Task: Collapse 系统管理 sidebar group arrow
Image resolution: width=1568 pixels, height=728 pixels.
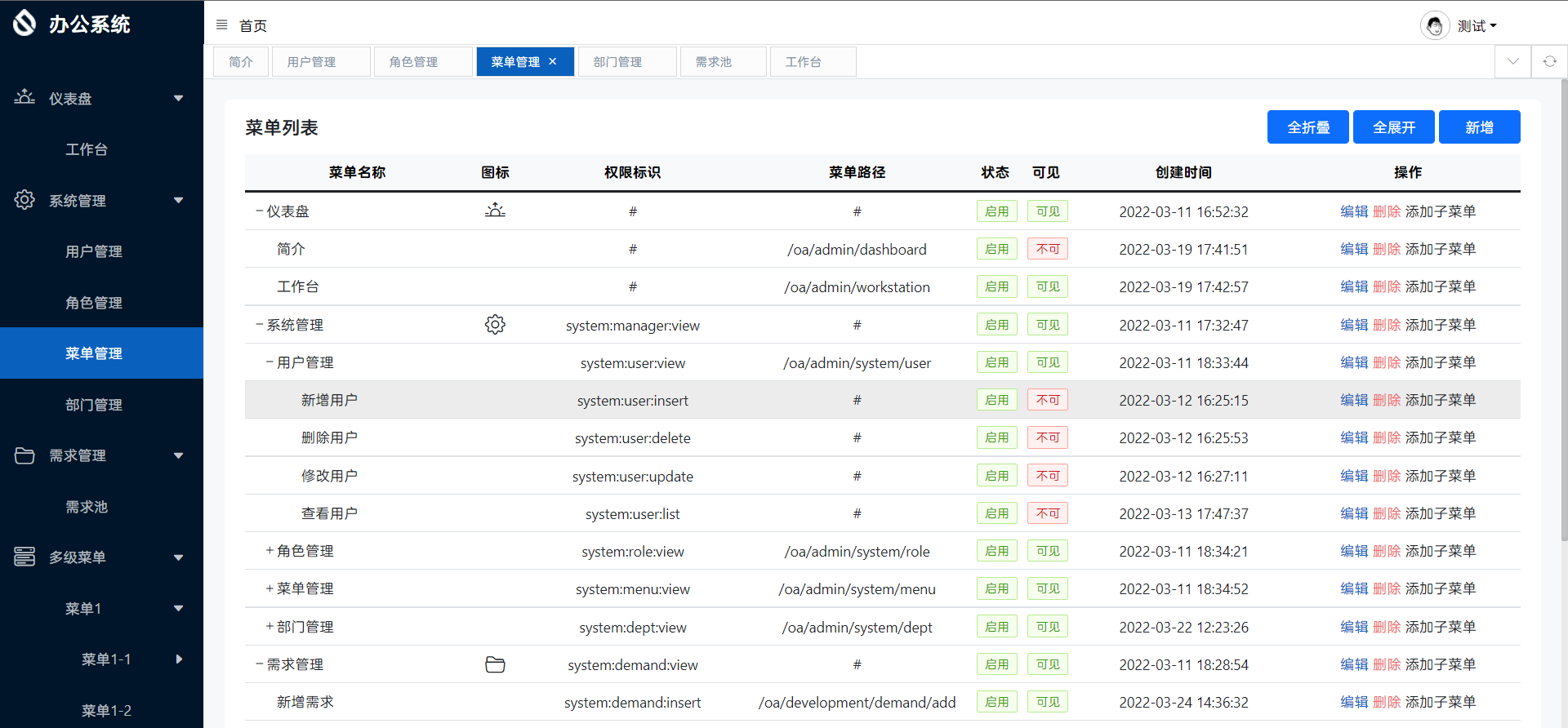Action: point(178,201)
